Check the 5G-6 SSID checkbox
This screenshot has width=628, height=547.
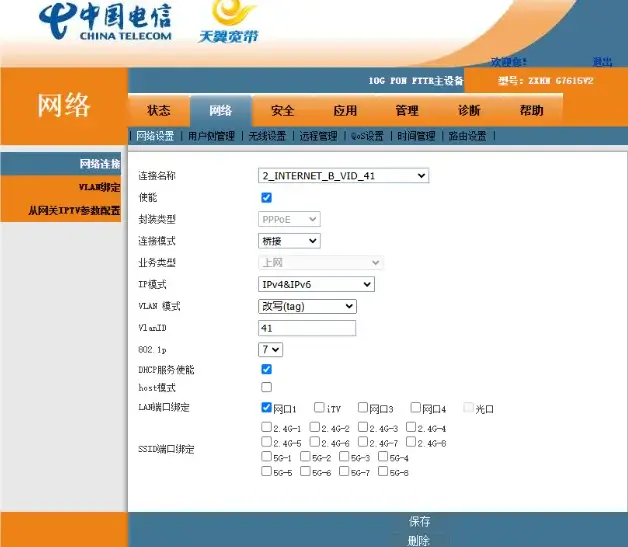pos(305,471)
